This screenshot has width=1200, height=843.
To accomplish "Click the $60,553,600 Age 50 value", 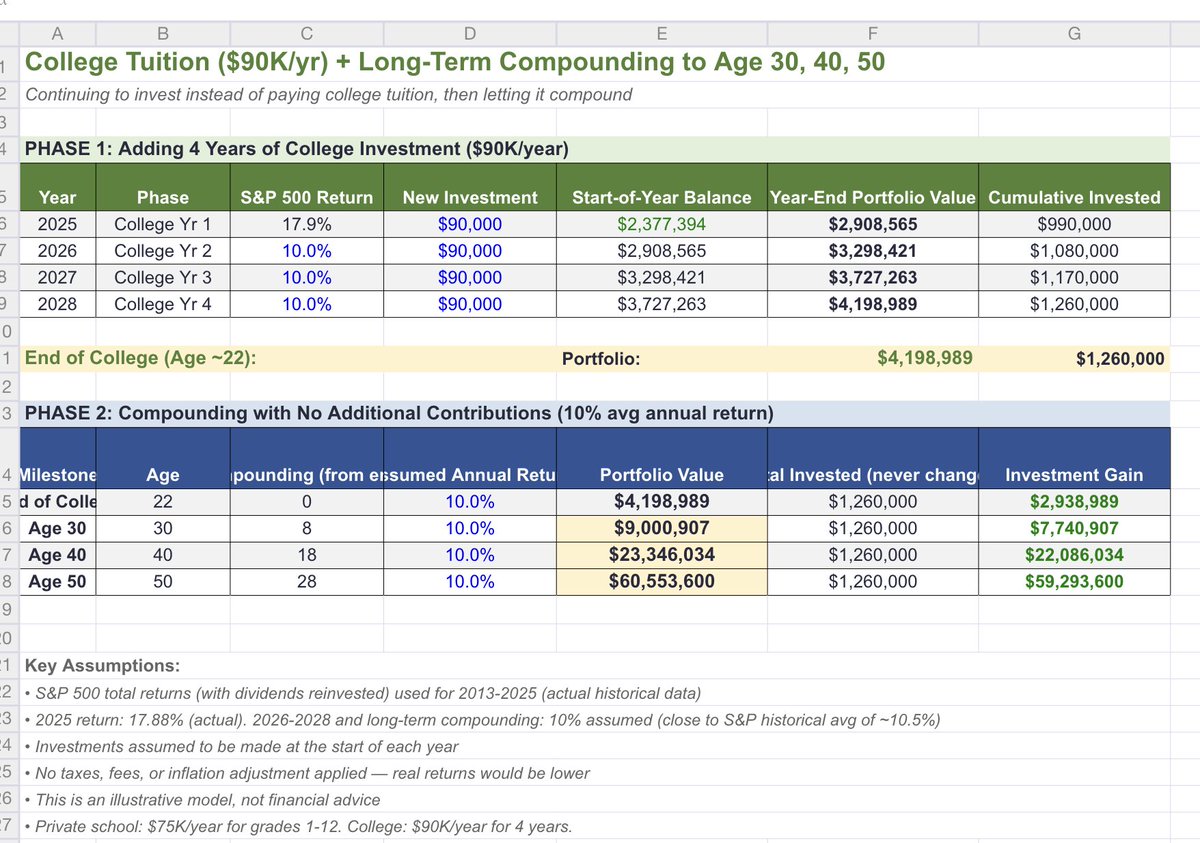I will pos(661,581).
